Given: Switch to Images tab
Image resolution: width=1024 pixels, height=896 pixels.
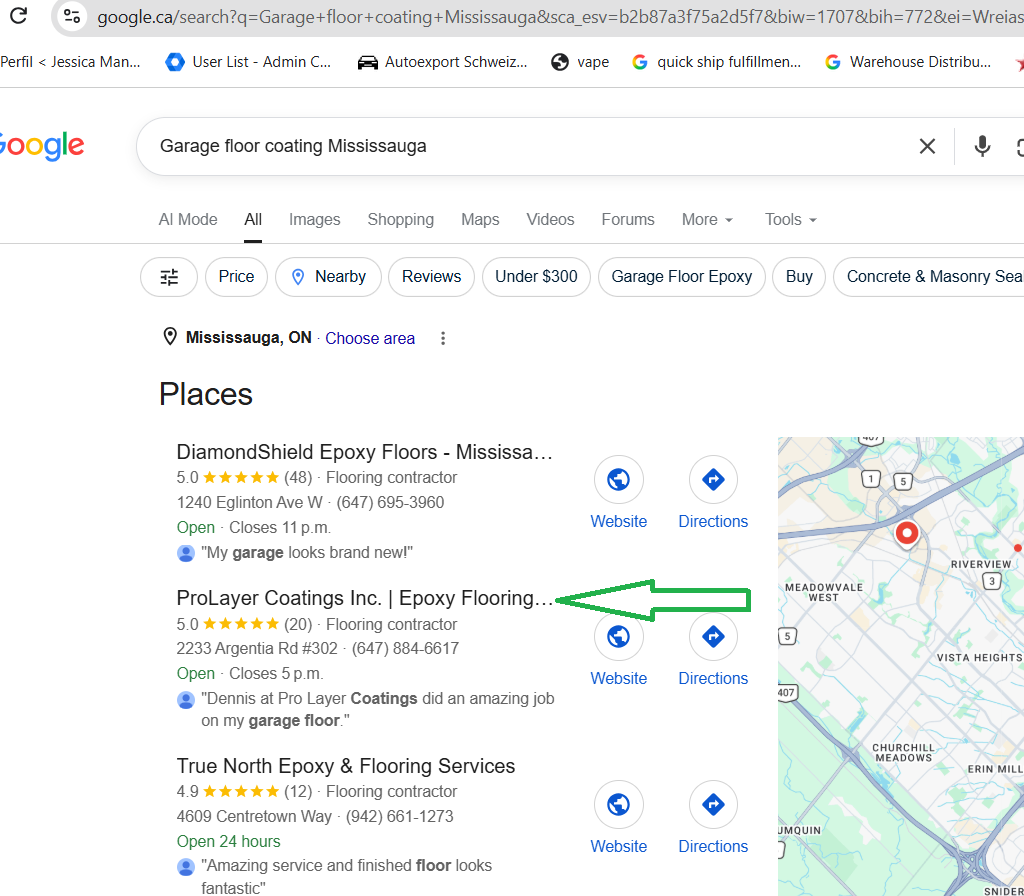Looking at the screenshot, I should 314,219.
